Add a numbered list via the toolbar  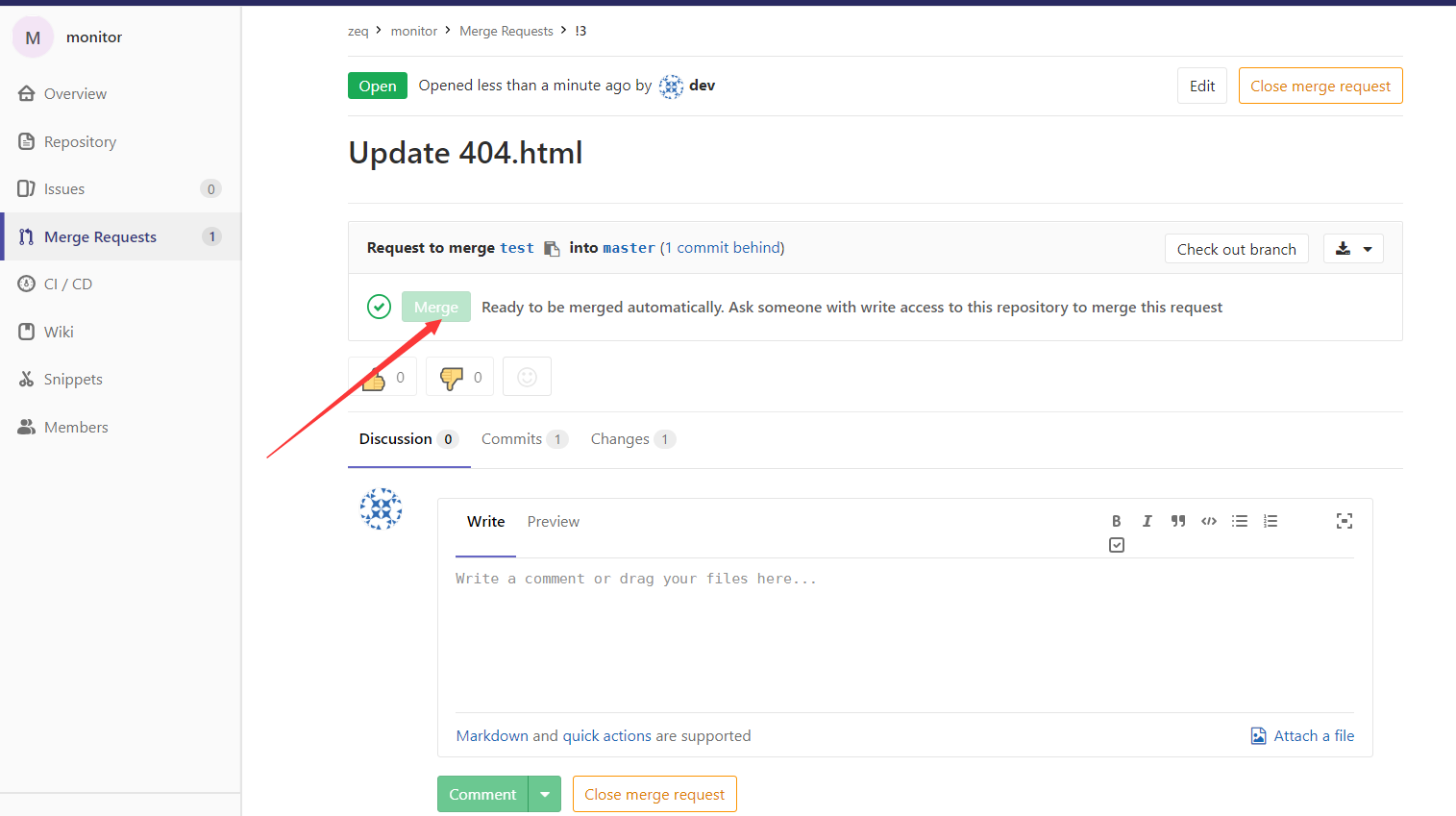pos(1271,521)
